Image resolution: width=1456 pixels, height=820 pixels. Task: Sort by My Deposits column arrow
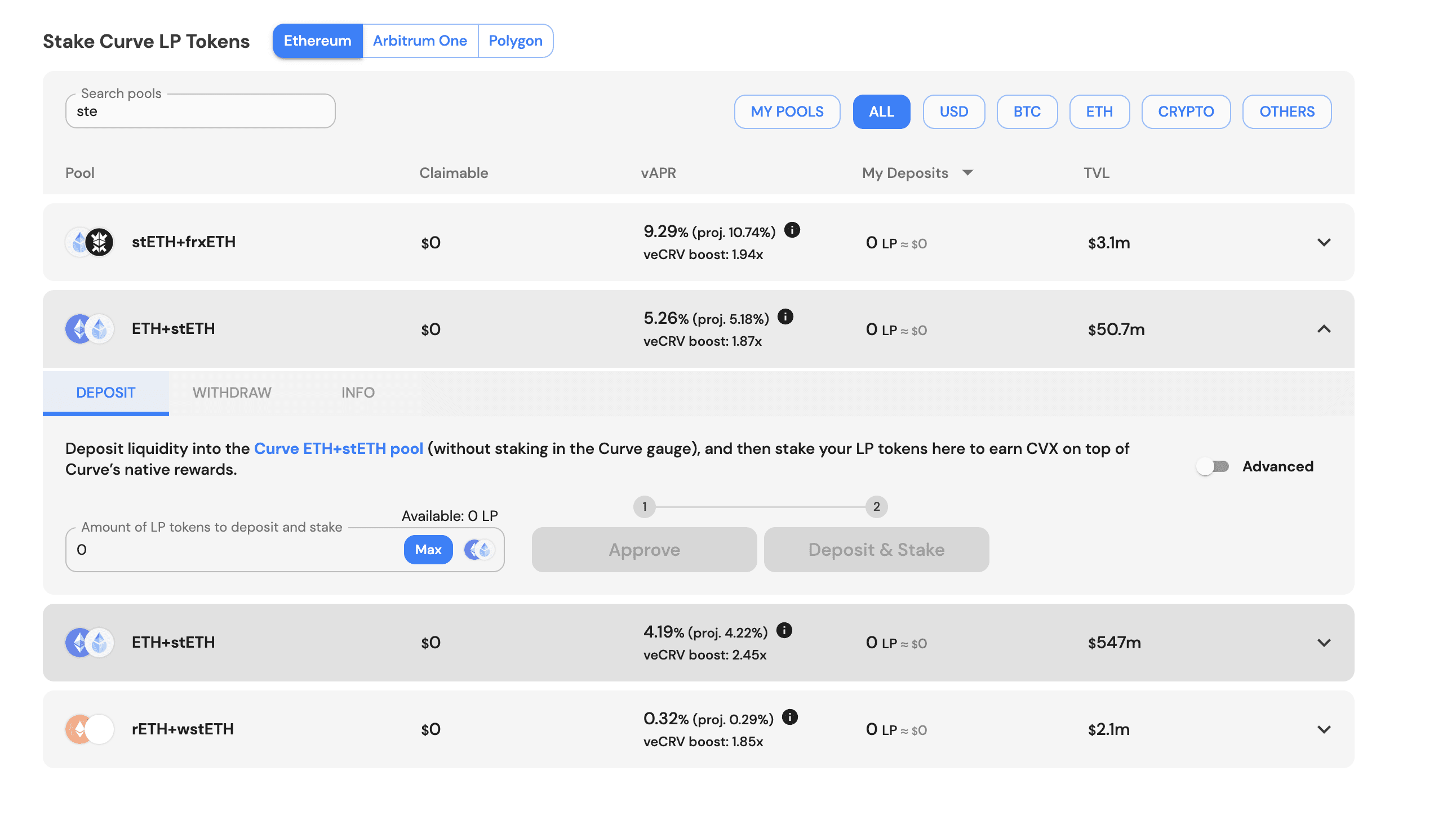click(x=967, y=173)
